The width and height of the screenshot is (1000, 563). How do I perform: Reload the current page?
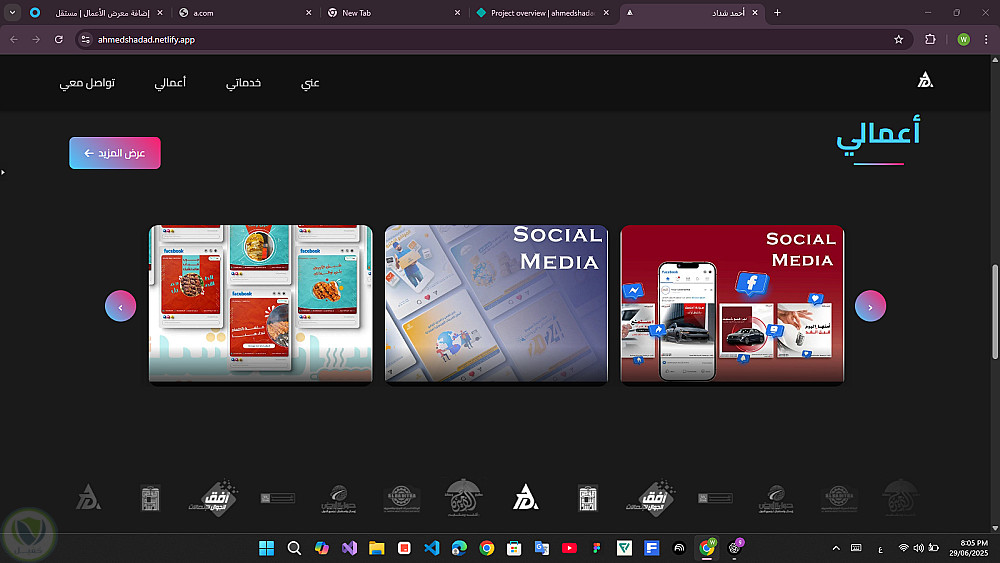click(59, 40)
